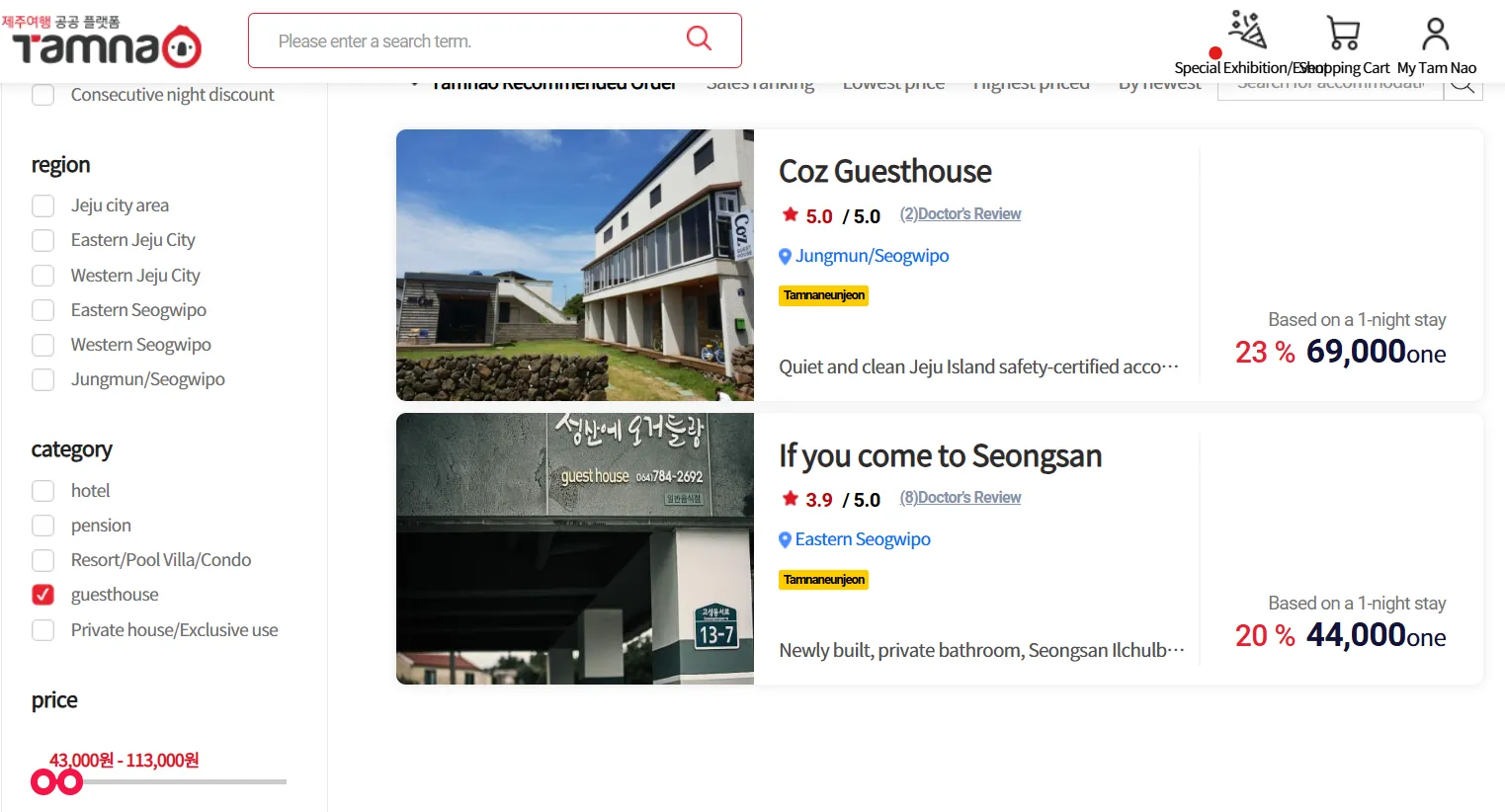Viewport: 1505px width, 812px height.
Task: View the (8)Doctor's Review link
Action: click(961, 498)
